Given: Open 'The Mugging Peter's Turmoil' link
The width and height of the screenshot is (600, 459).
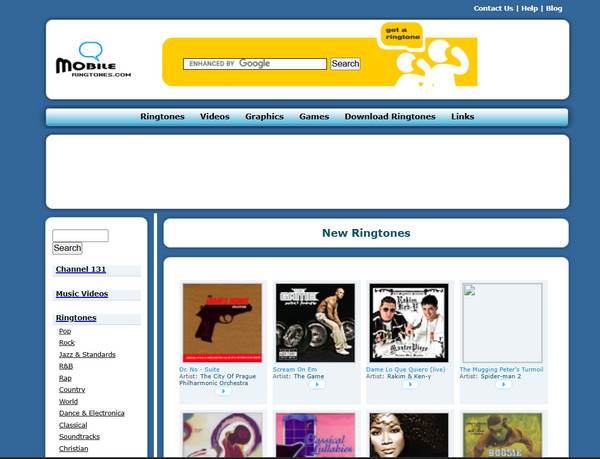Looking at the screenshot, I should [501, 369].
